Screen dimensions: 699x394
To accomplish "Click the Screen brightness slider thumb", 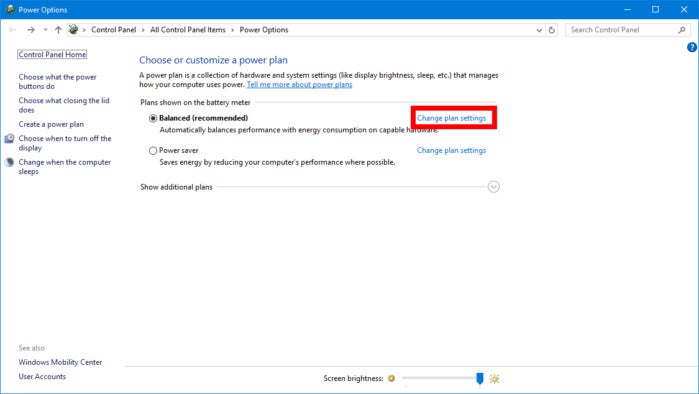I will tap(480, 378).
